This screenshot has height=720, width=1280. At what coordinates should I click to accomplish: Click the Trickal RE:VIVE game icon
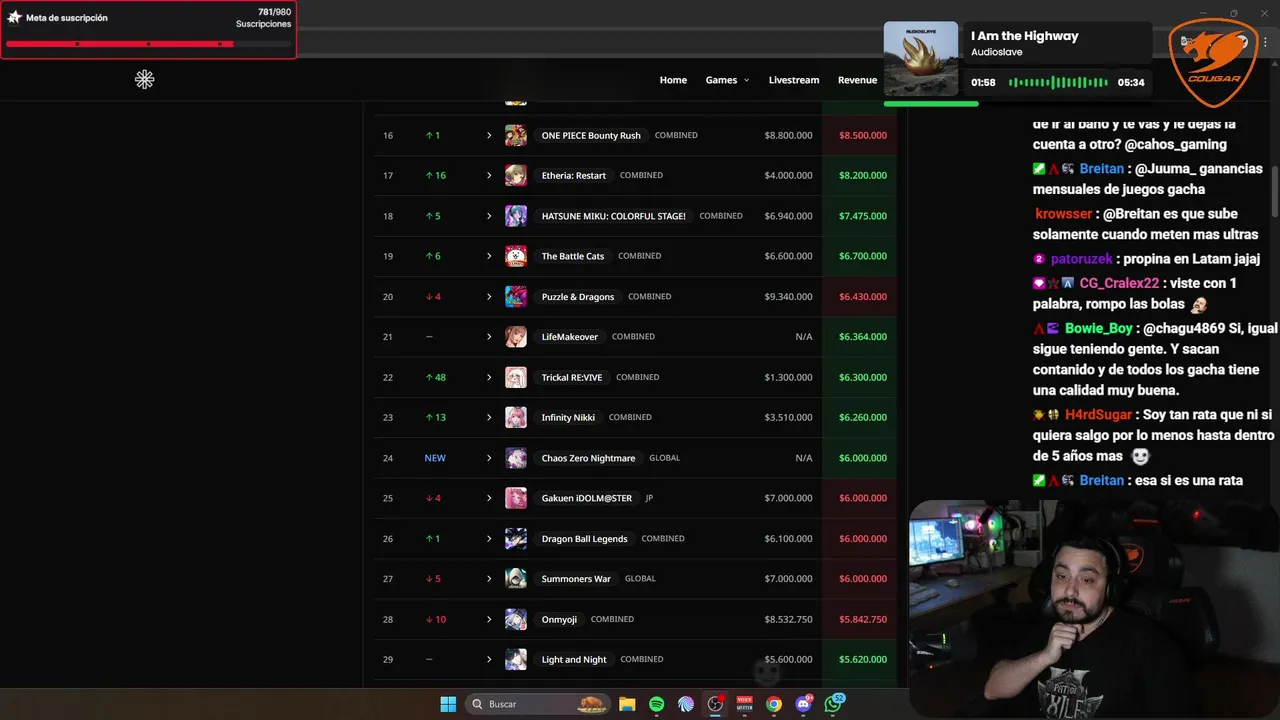[516, 377]
